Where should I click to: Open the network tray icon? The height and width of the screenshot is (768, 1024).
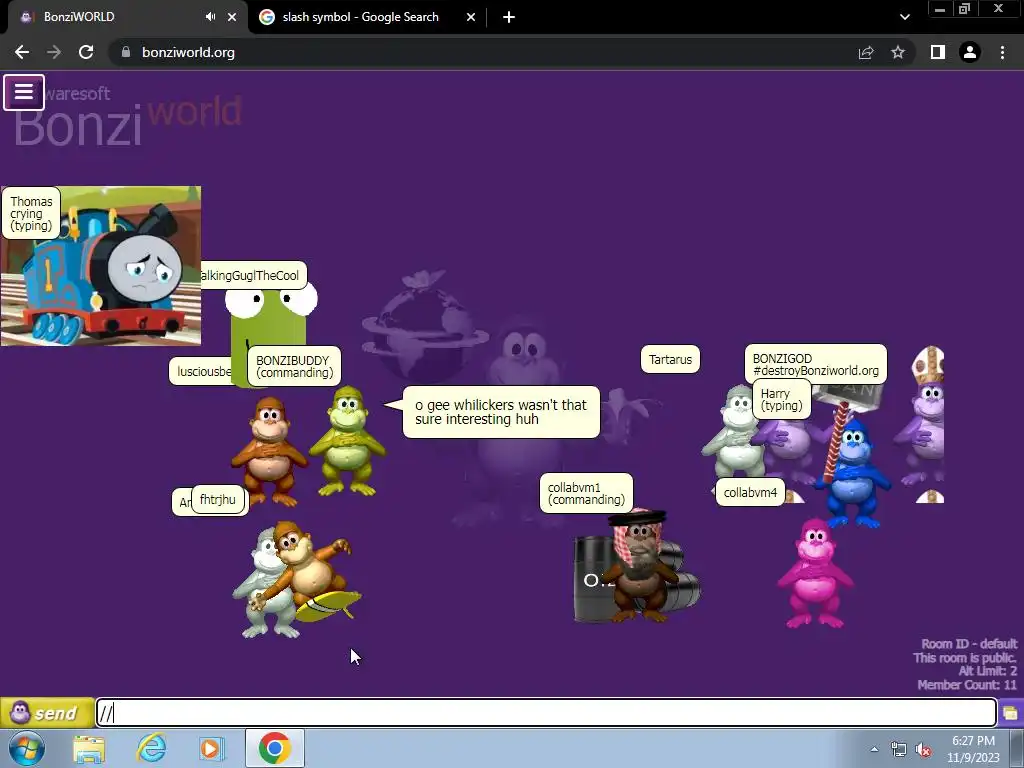899,750
